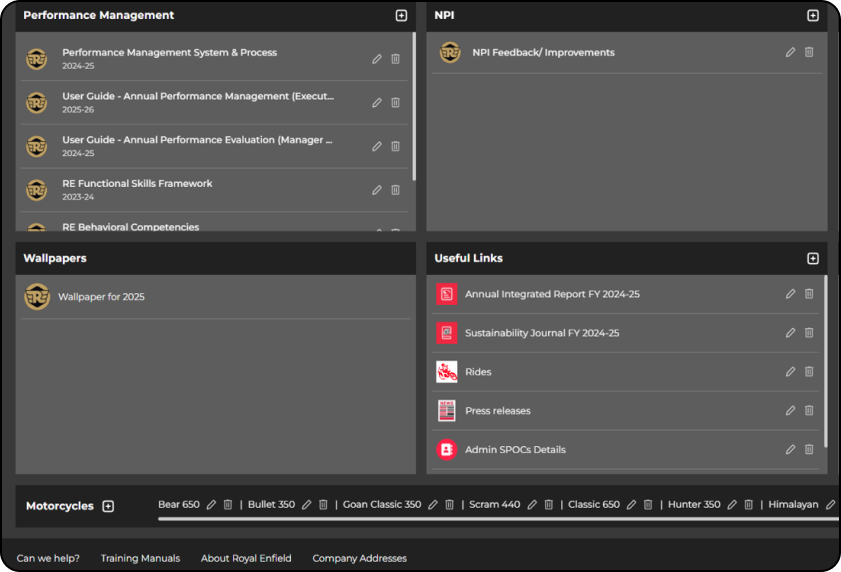
Task: Open Wallpaper for 2025 item
Action: (x=101, y=297)
